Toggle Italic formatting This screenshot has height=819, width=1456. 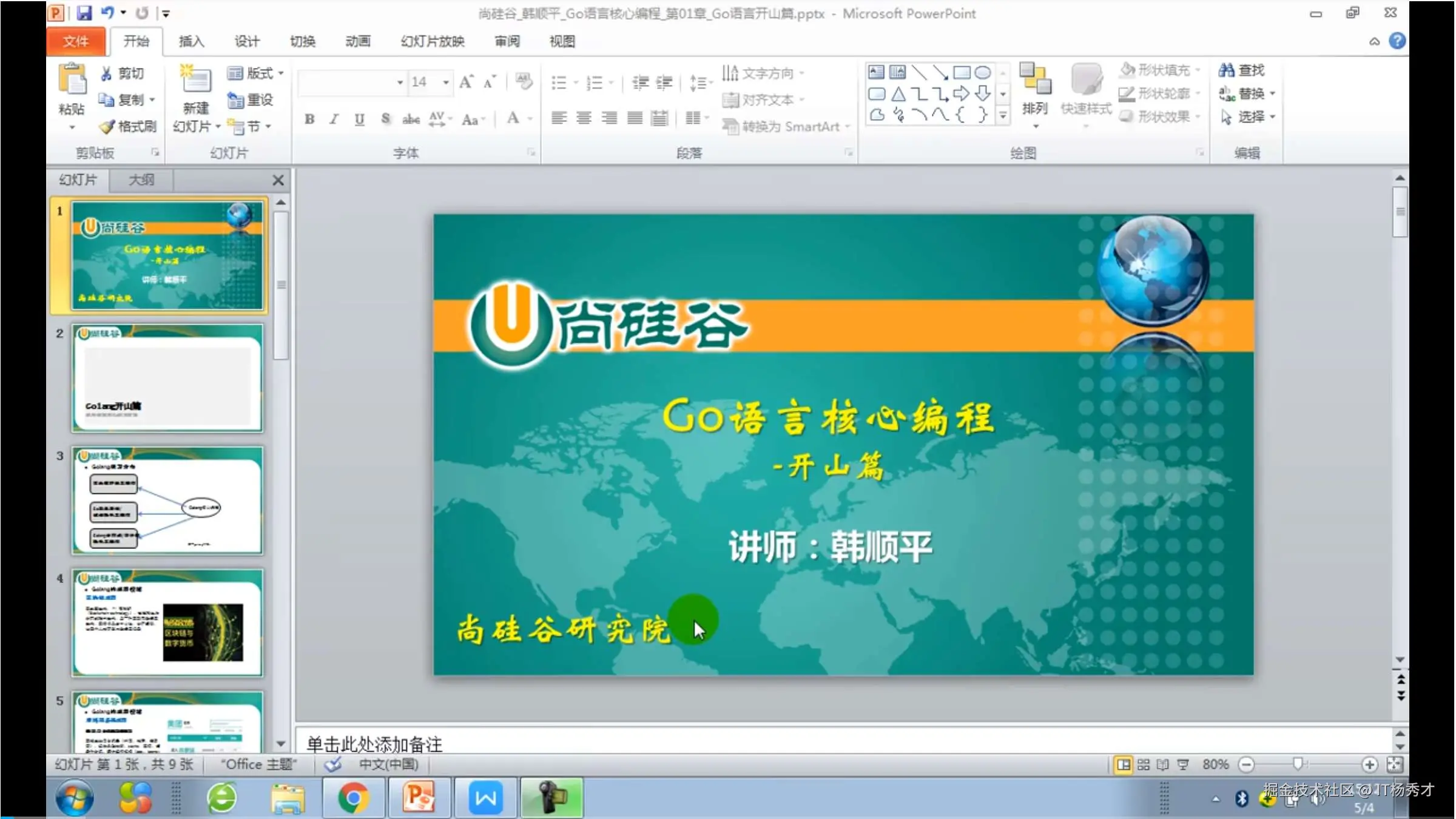coord(334,119)
